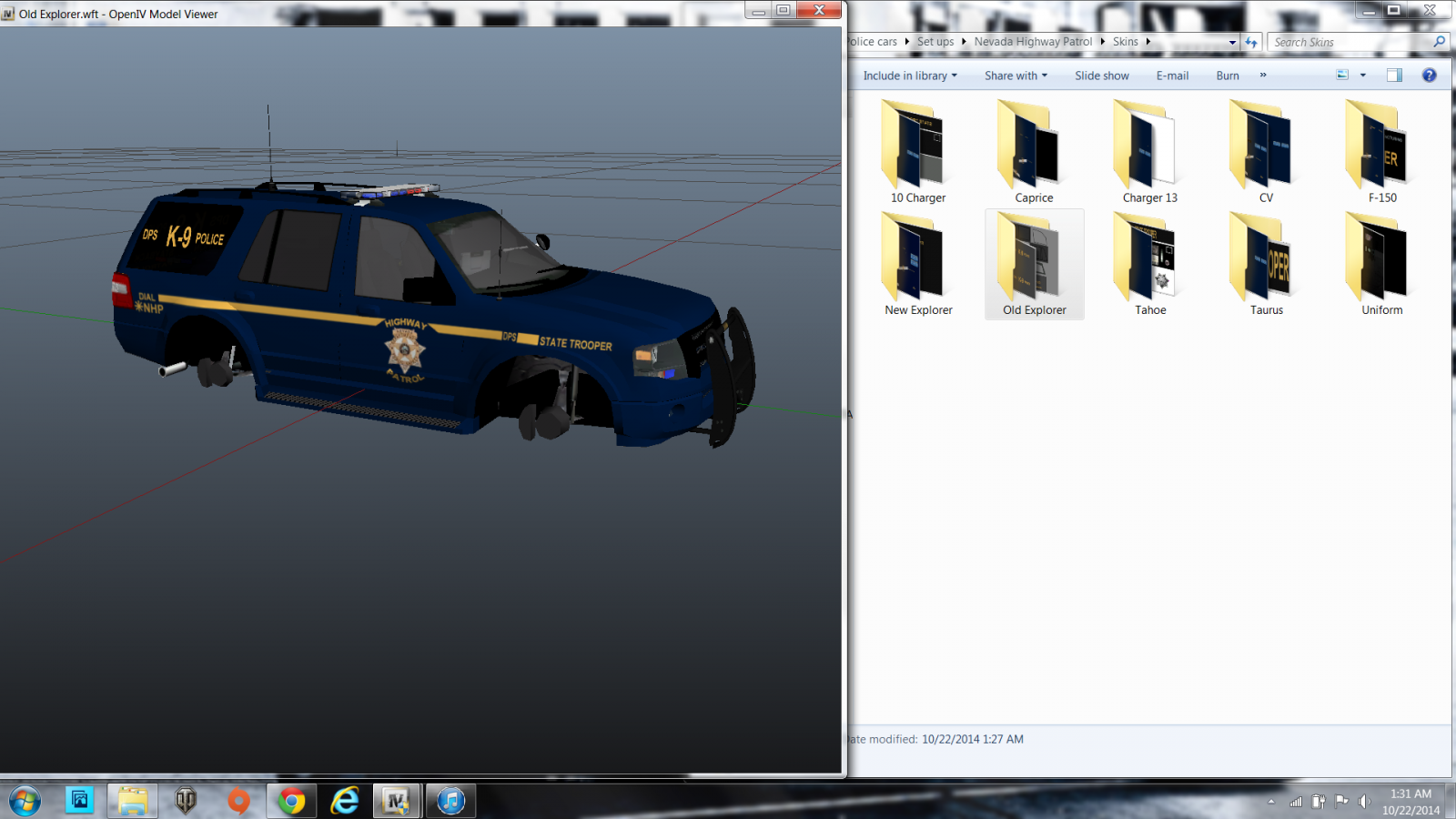Click the Explorer Help question mark icon
This screenshot has width=1456, height=819.
pyautogui.click(x=1430, y=76)
